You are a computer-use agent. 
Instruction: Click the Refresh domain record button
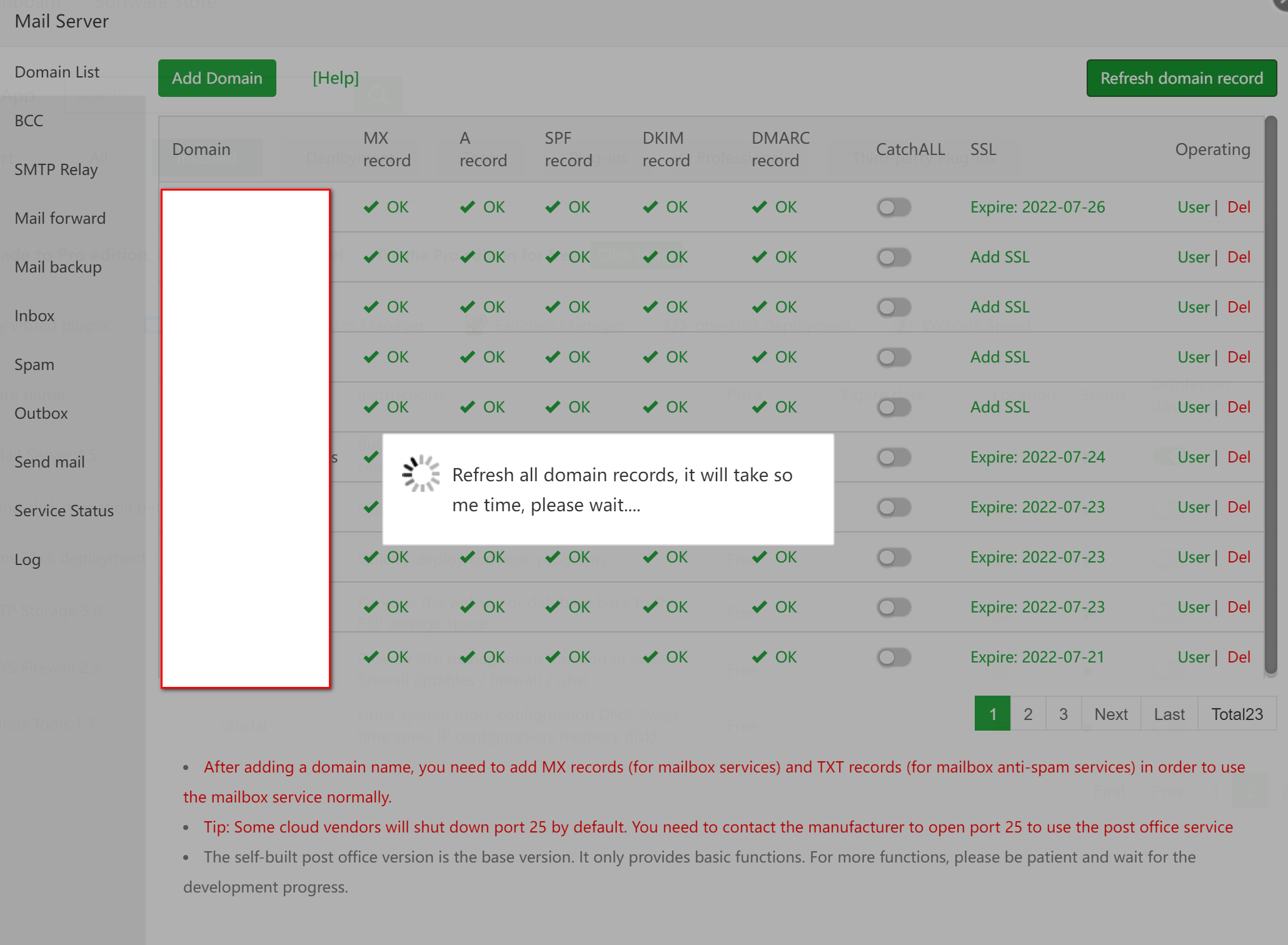pyautogui.click(x=1181, y=78)
